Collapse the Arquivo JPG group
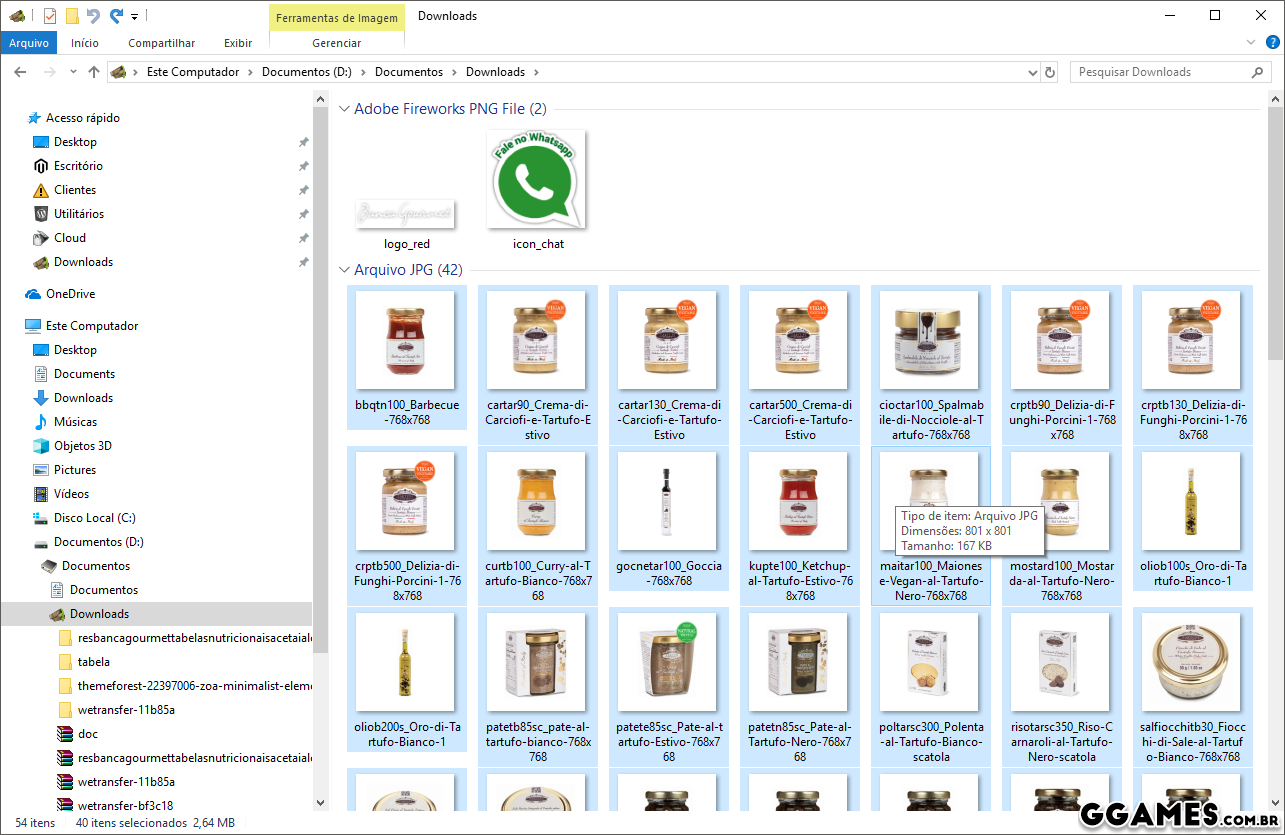 click(x=344, y=270)
